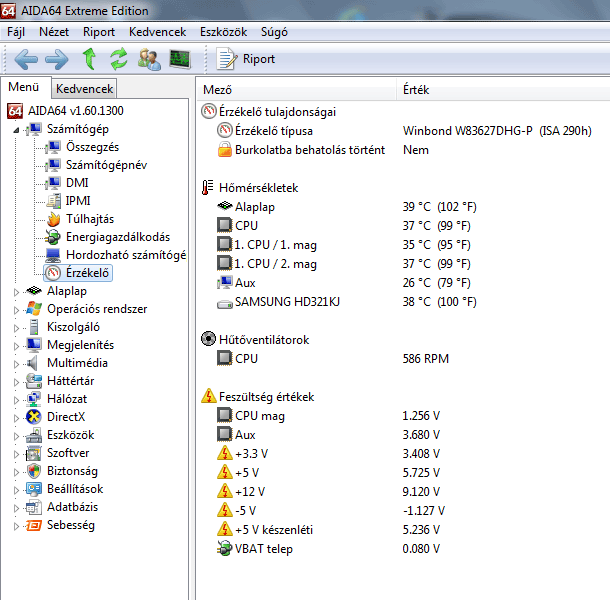This screenshot has width=610, height=600.
Task: Click the 586 RPM fan value
Action: [426, 358]
